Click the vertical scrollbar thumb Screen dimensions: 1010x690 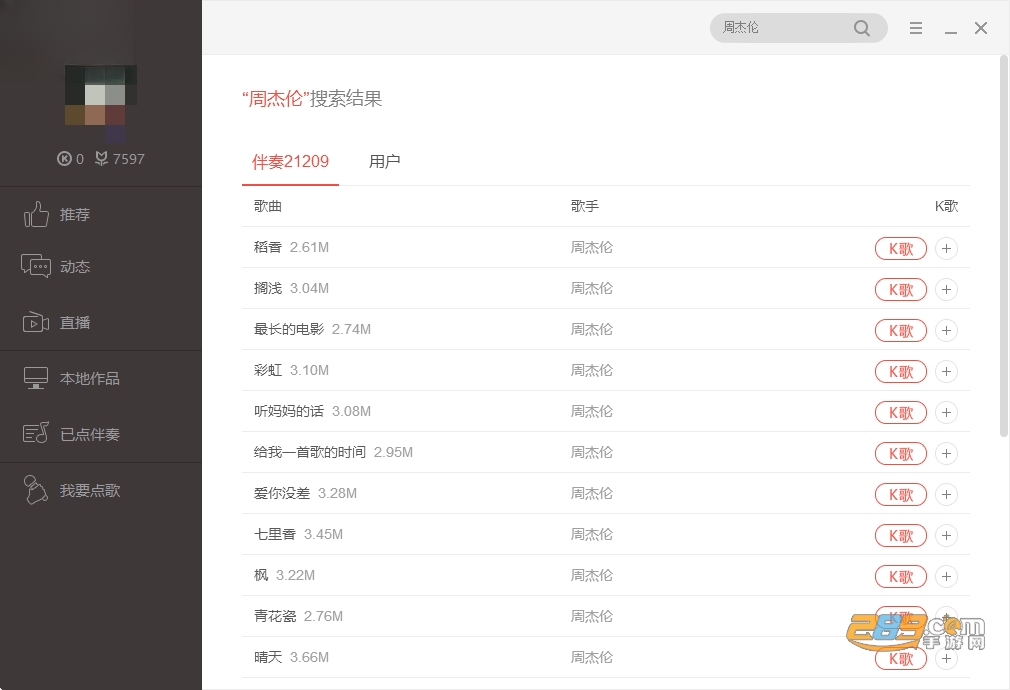tap(1004, 245)
